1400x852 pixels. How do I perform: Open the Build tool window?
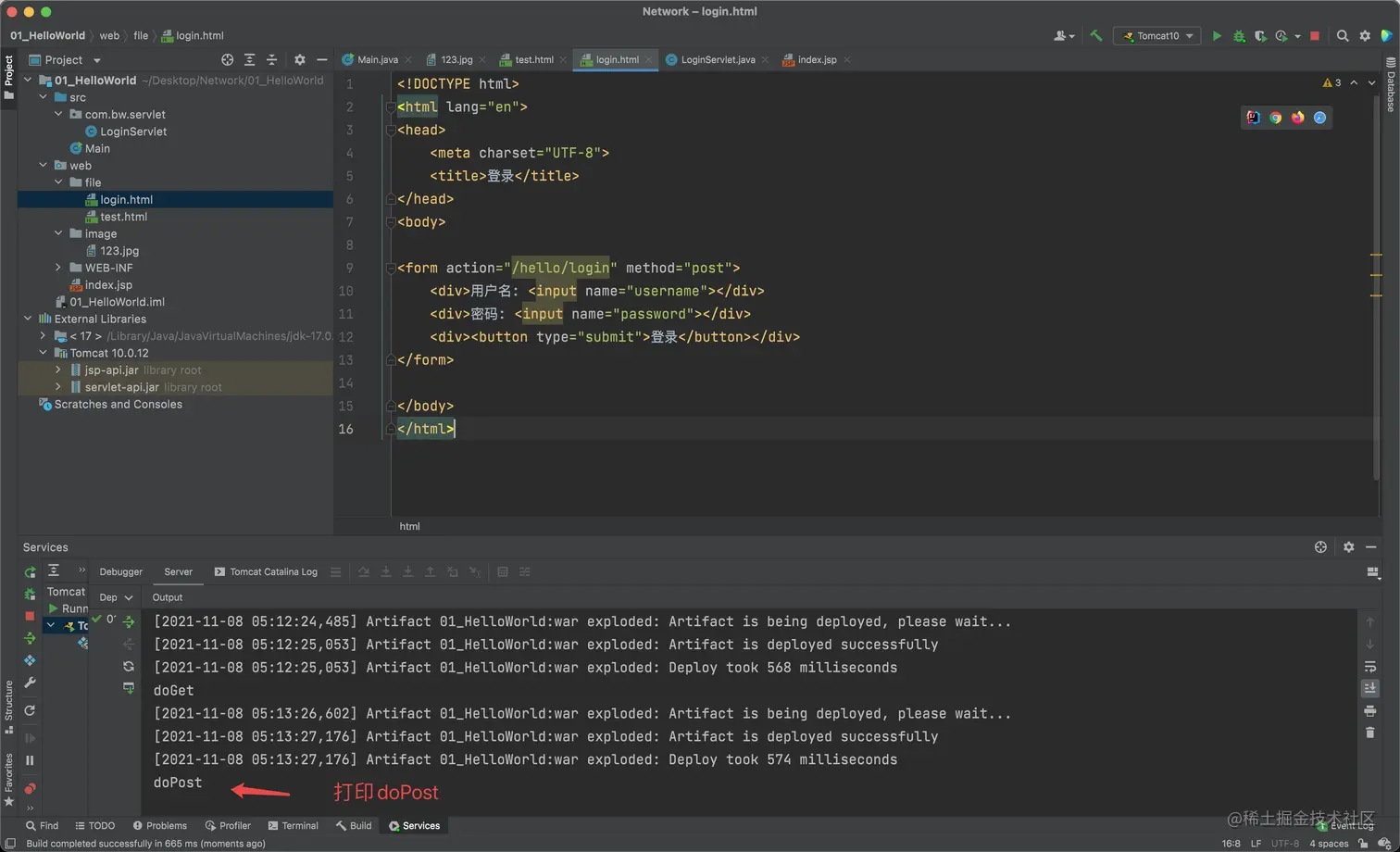(x=354, y=825)
